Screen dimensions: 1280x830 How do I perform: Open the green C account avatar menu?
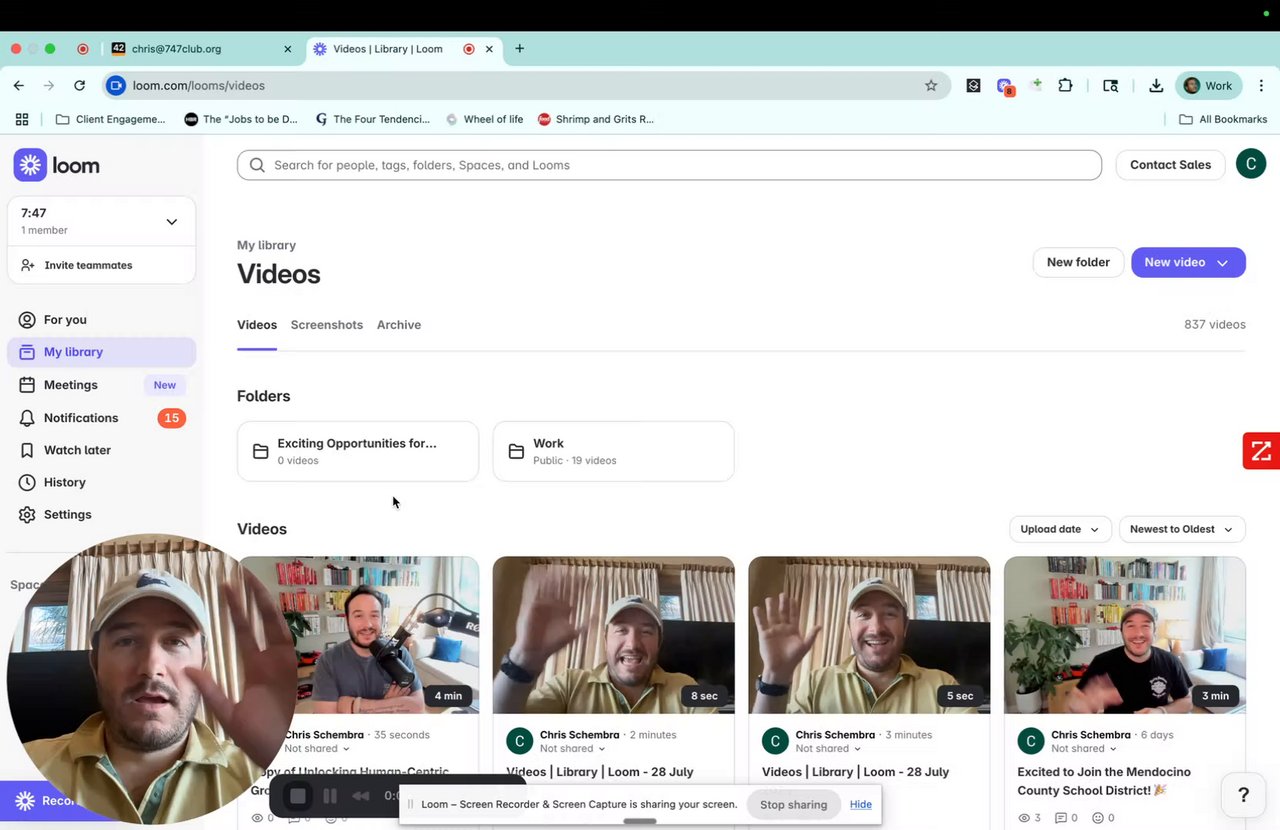pos(1251,164)
